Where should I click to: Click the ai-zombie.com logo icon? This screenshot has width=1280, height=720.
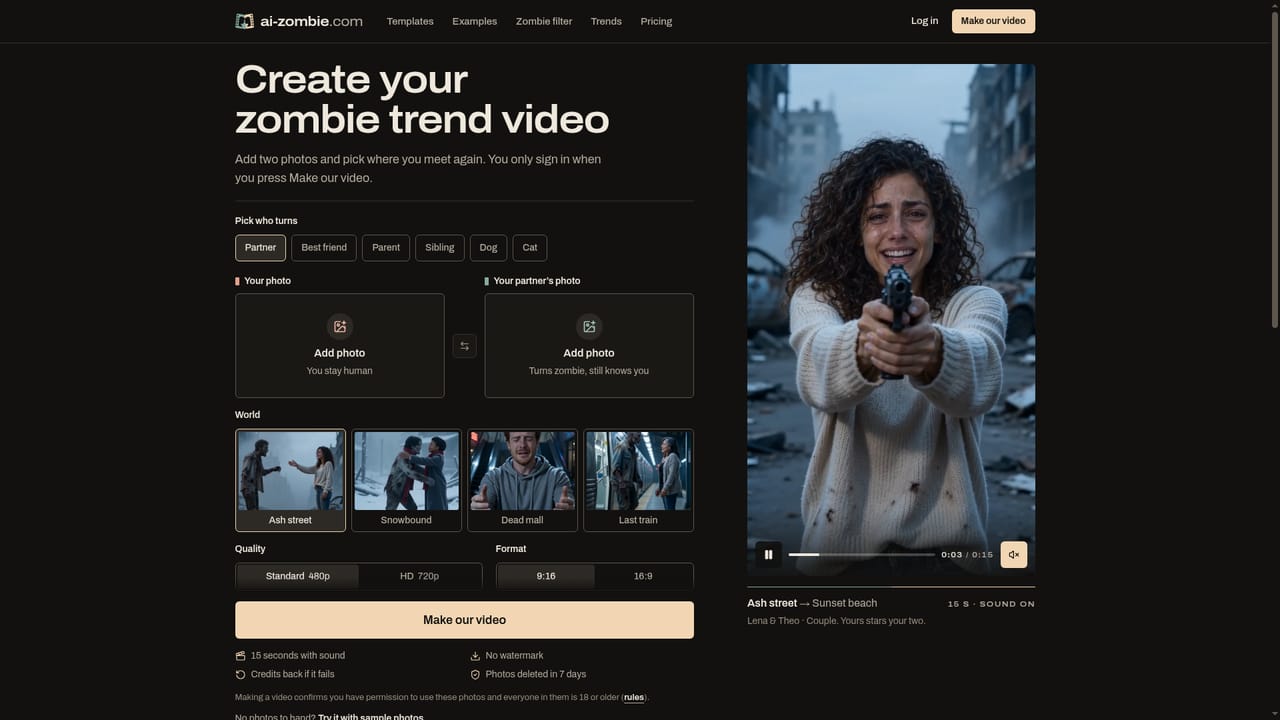coord(244,21)
